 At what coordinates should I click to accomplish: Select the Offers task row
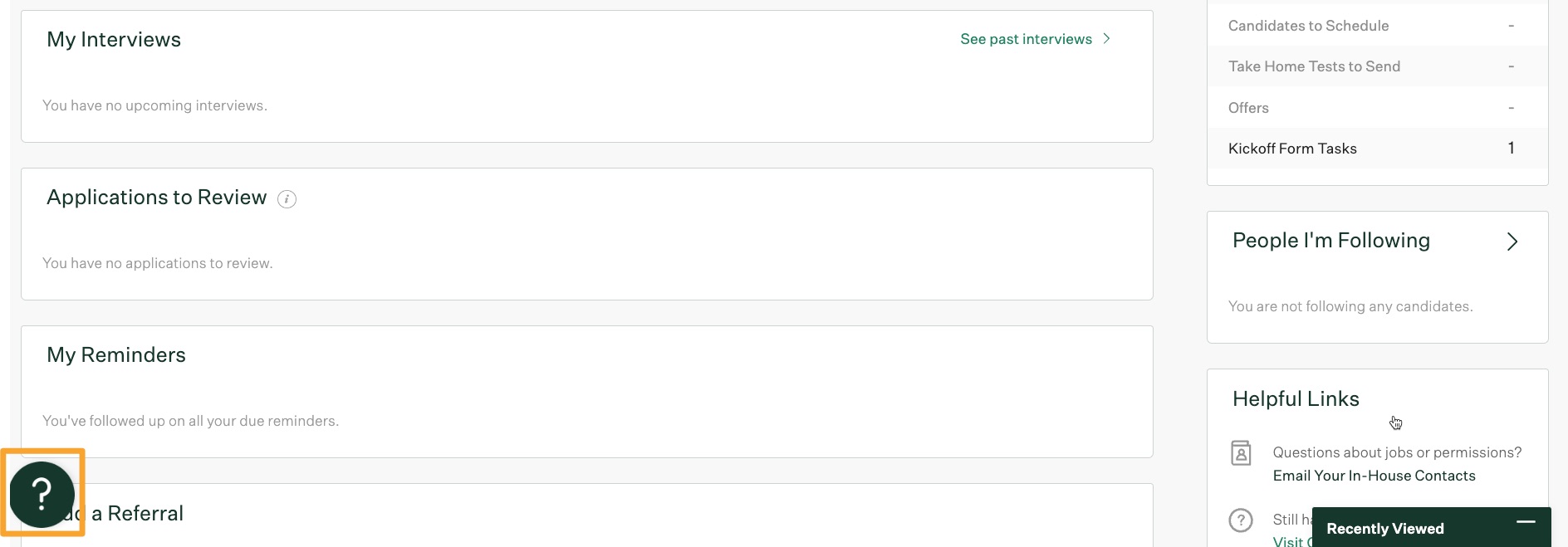click(1377, 108)
